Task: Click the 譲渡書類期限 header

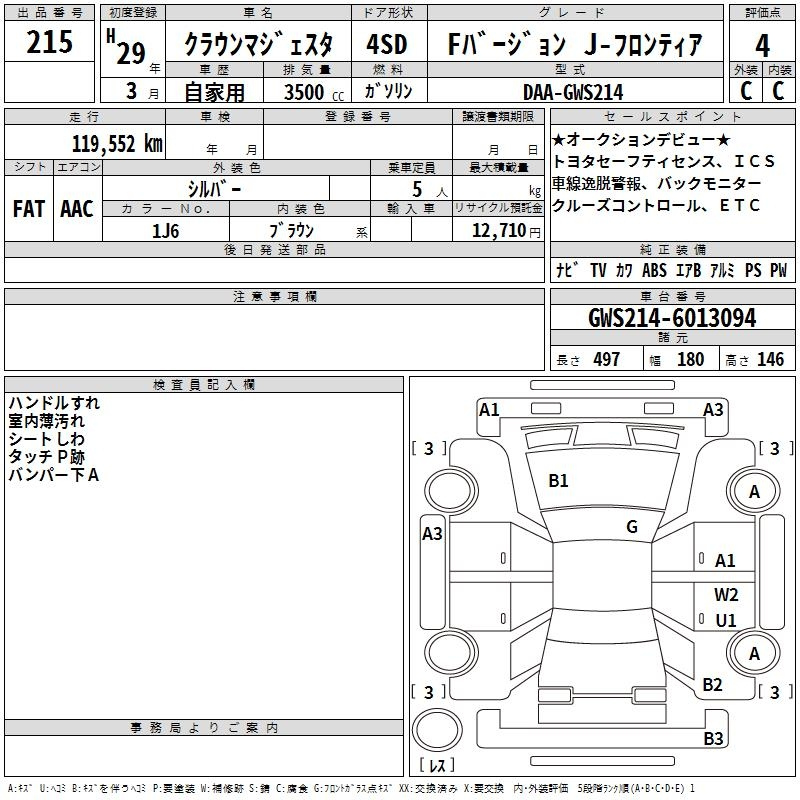Action: pyautogui.click(x=498, y=116)
